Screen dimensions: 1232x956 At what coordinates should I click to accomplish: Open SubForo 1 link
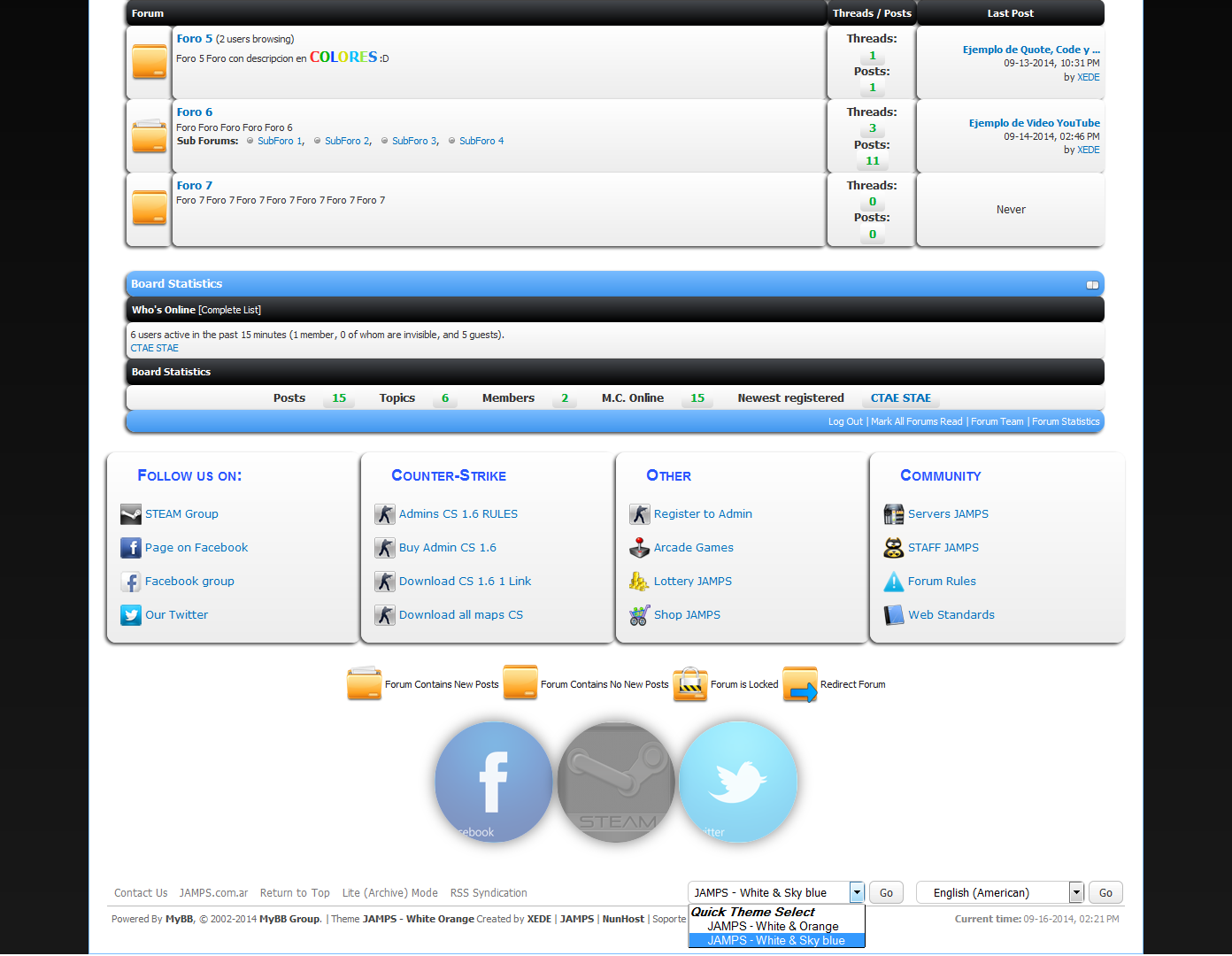click(x=280, y=141)
